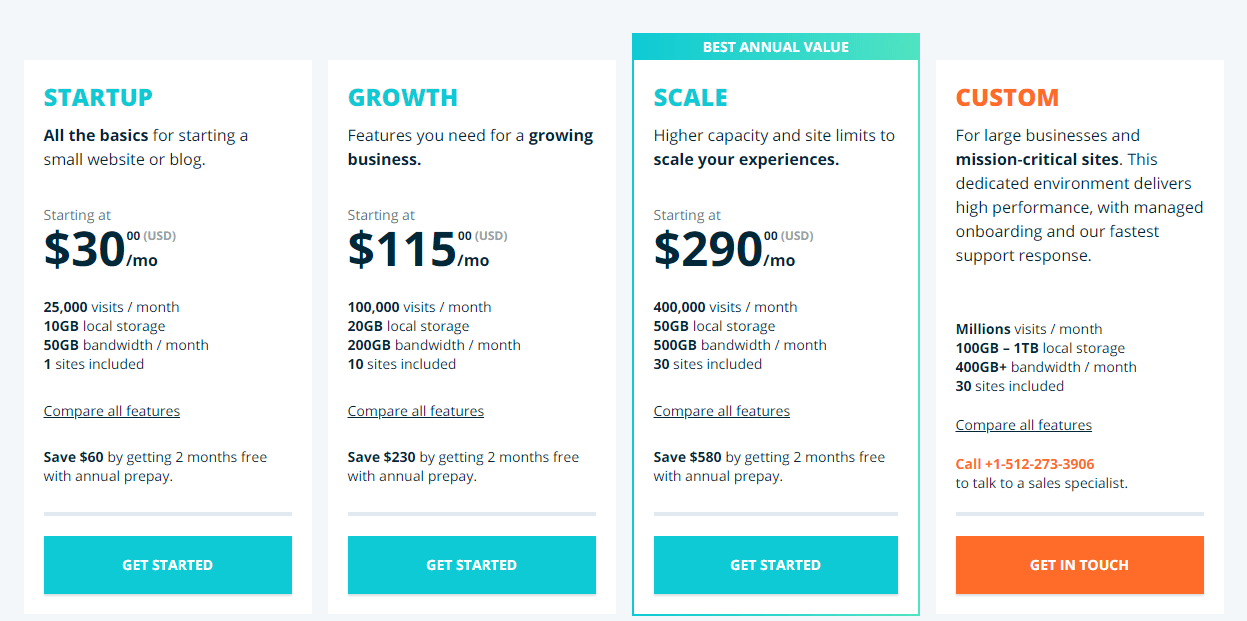Select the SCALE plan heading
1247x621 pixels.
tap(691, 98)
